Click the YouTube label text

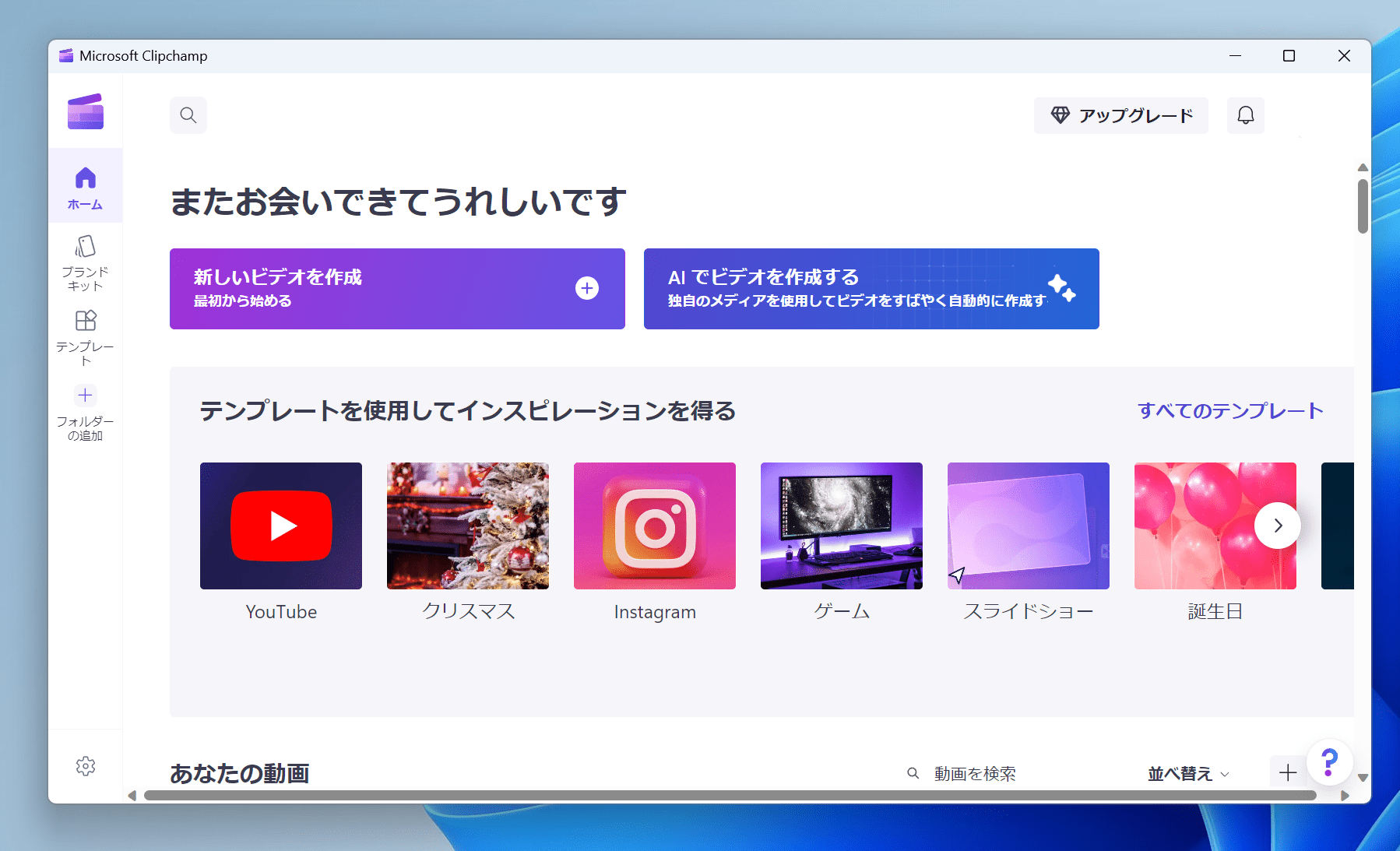[x=281, y=612]
